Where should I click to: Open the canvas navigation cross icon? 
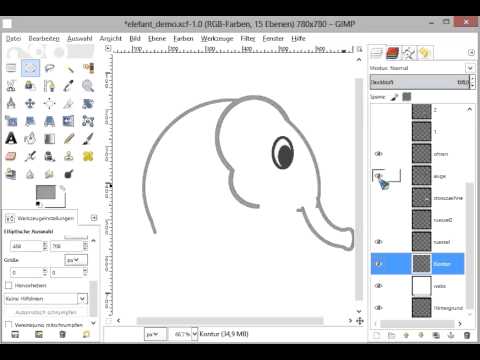[x=360, y=321]
